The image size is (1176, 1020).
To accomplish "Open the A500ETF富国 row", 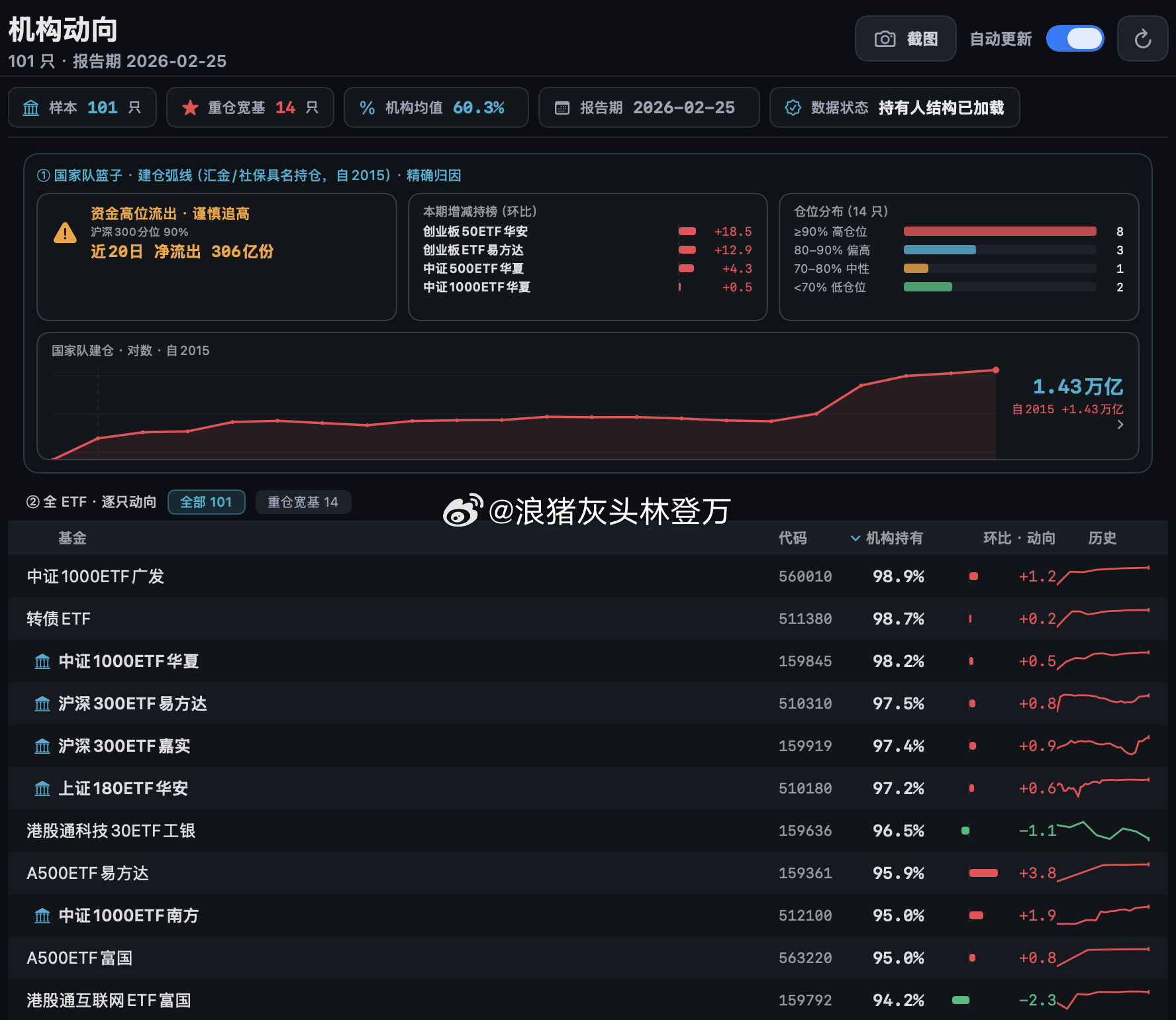I will point(588,958).
